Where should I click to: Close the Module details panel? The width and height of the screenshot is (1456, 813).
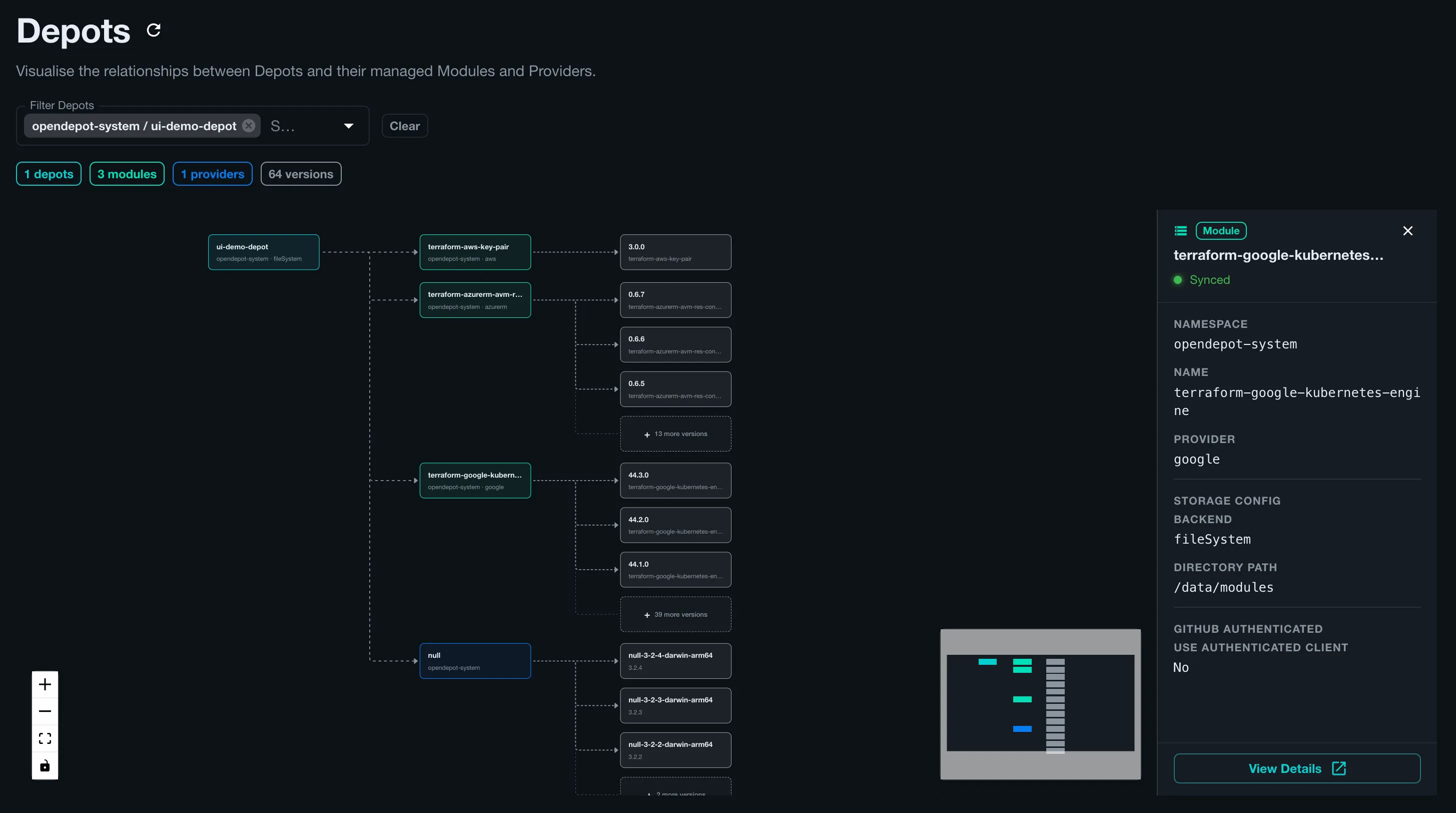(1408, 231)
